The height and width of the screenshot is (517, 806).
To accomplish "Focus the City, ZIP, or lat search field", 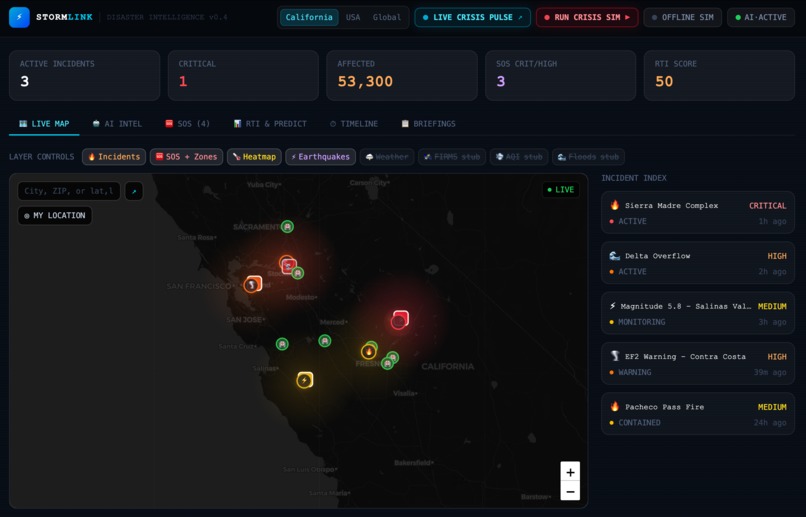I will [69, 191].
